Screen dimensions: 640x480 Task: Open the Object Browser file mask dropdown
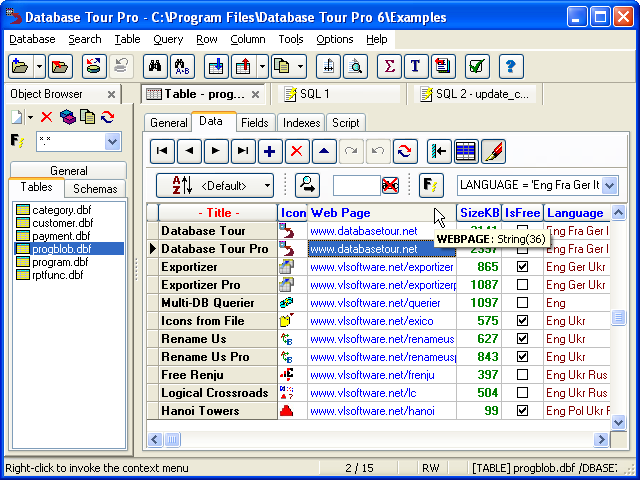[112, 142]
